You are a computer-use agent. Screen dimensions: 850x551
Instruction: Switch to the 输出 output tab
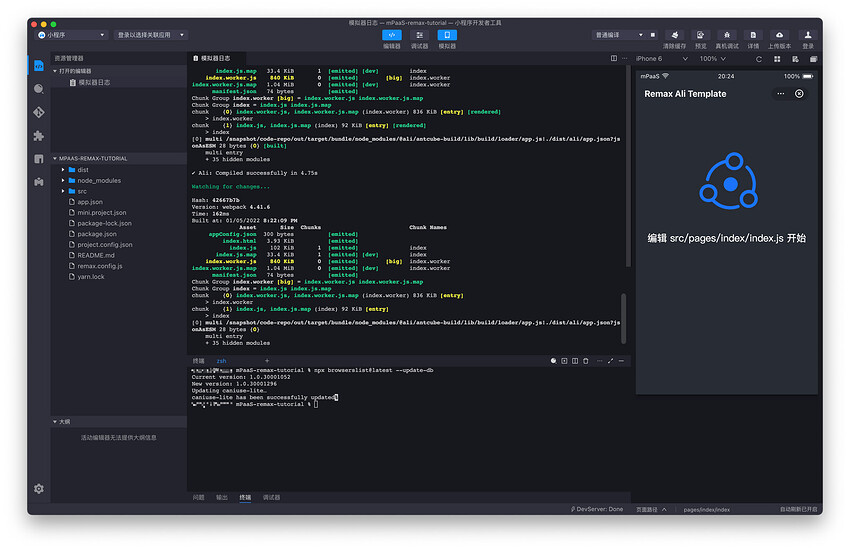[222, 497]
